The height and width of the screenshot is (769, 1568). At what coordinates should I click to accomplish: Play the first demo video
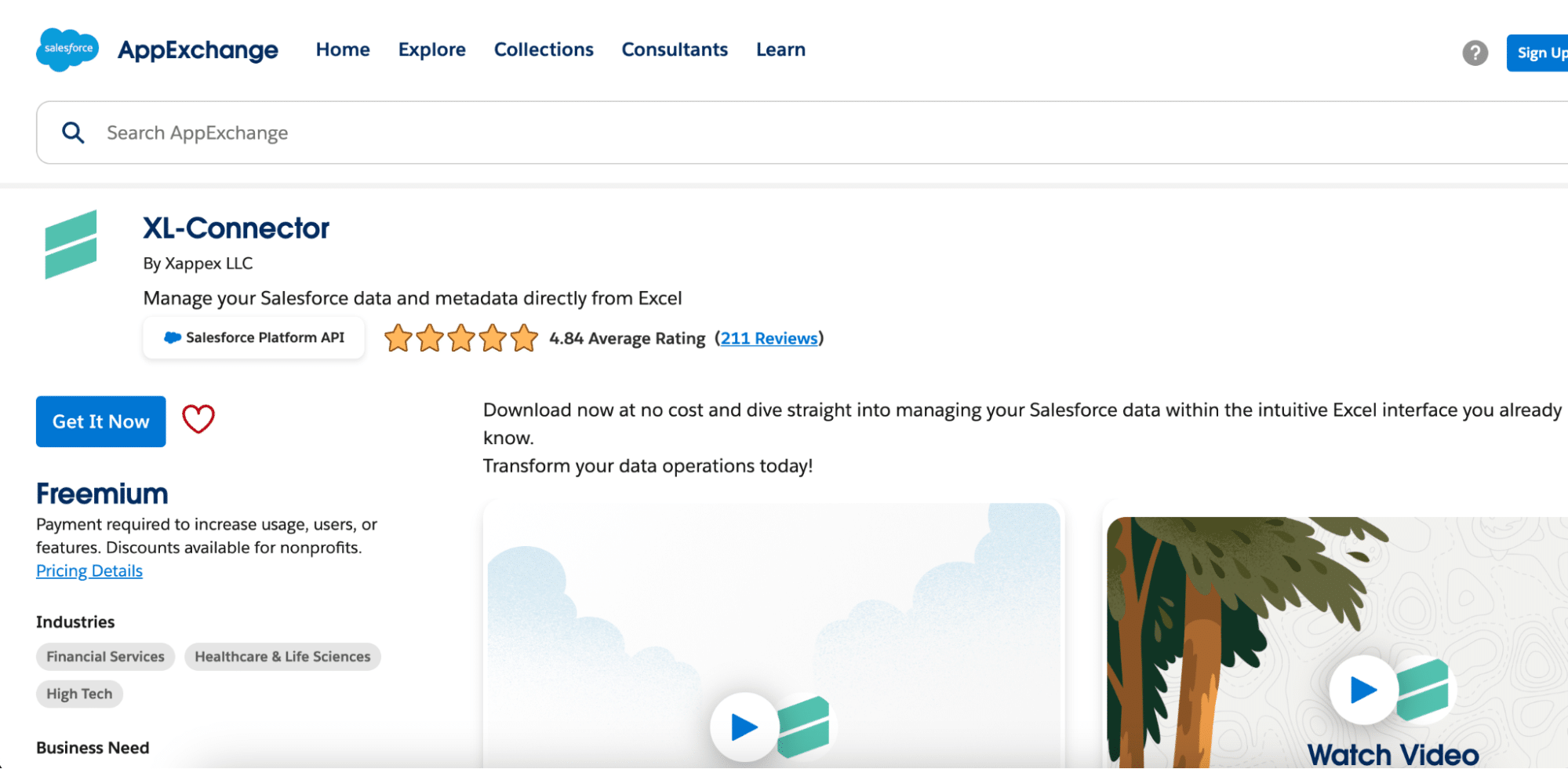point(744,727)
